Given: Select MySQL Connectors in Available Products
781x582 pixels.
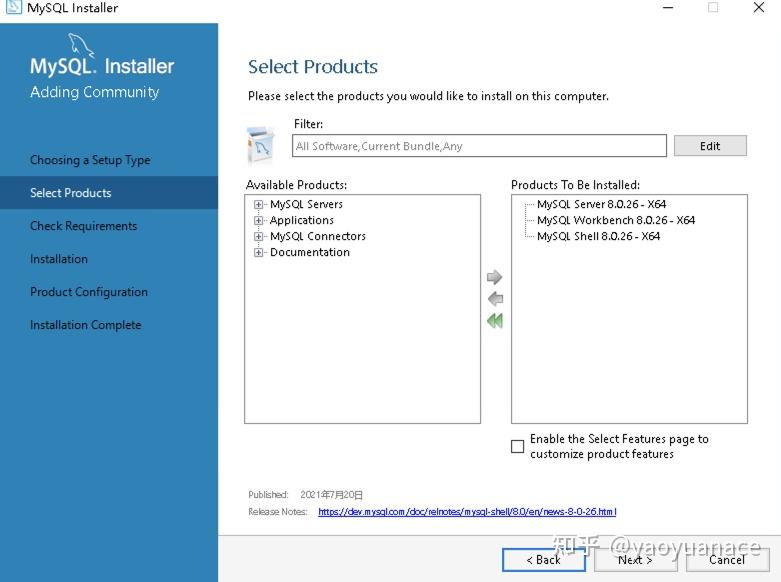Looking at the screenshot, I should coord(318,236).
